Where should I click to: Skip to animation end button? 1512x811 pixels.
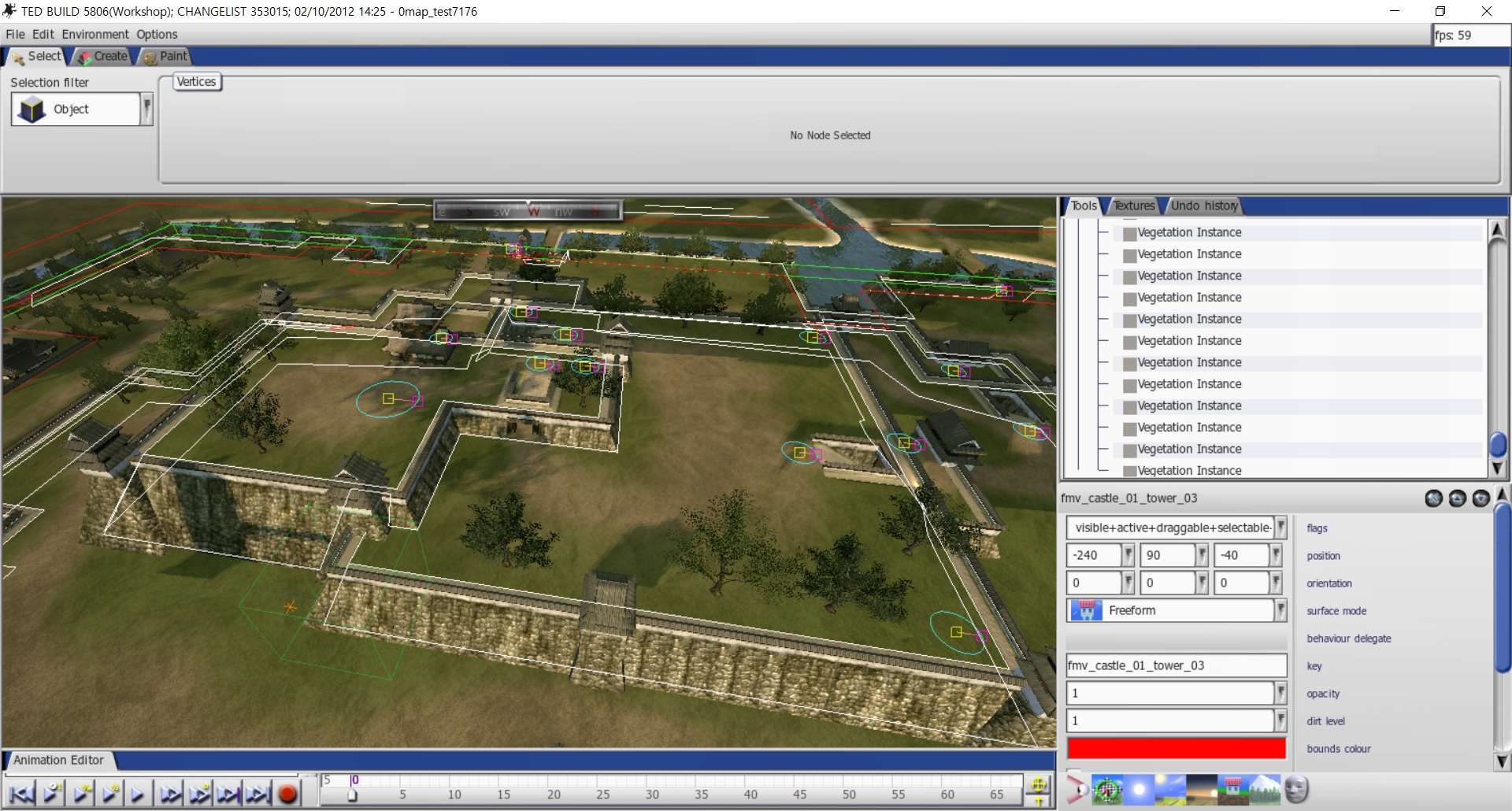[x=257, y=793]
